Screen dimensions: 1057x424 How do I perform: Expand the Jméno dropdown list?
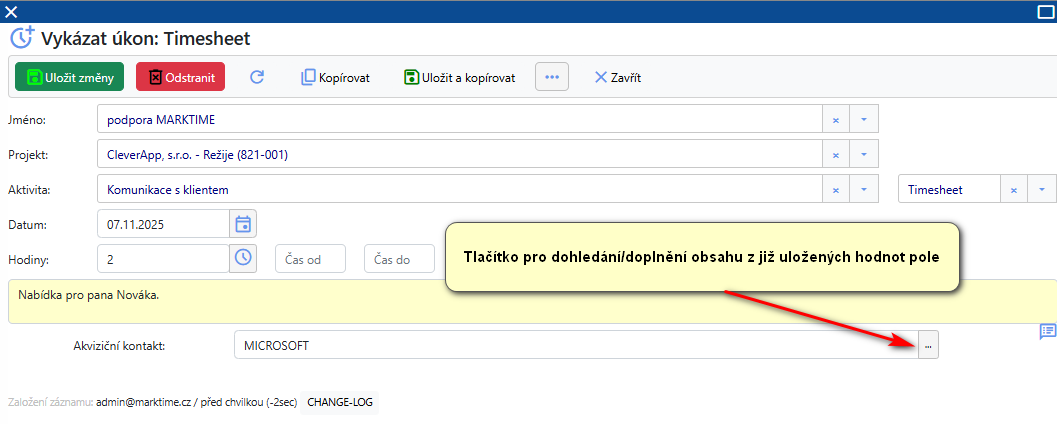point(864,120)
